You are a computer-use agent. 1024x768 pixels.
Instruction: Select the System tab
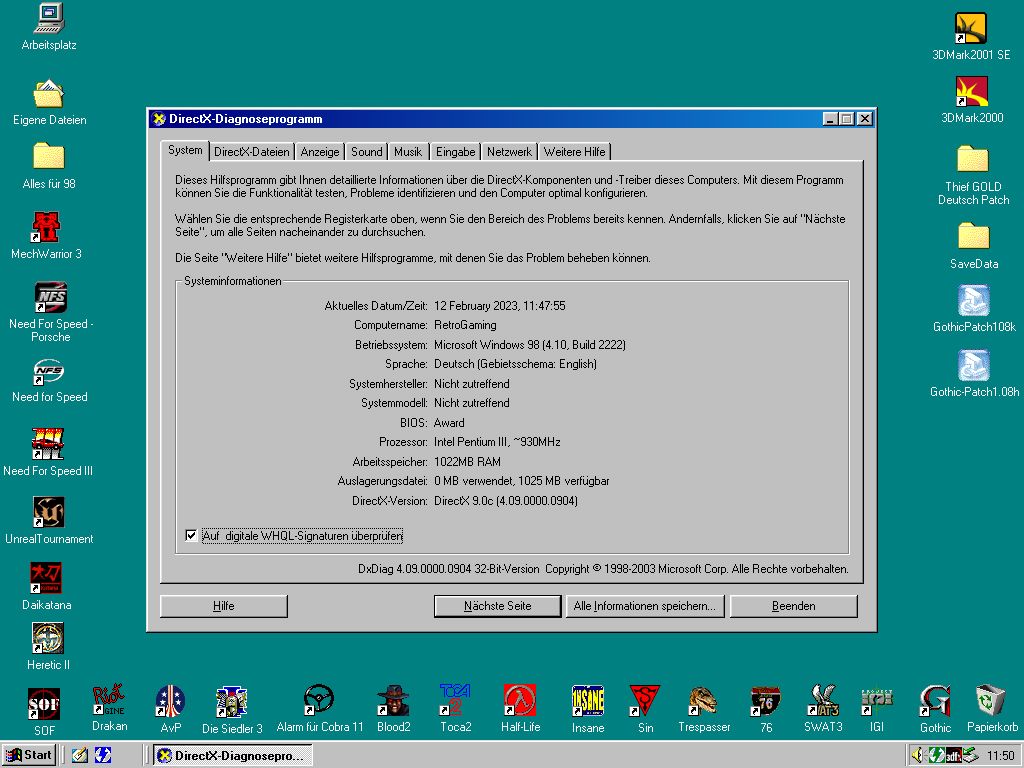click(x=185, y=150)
